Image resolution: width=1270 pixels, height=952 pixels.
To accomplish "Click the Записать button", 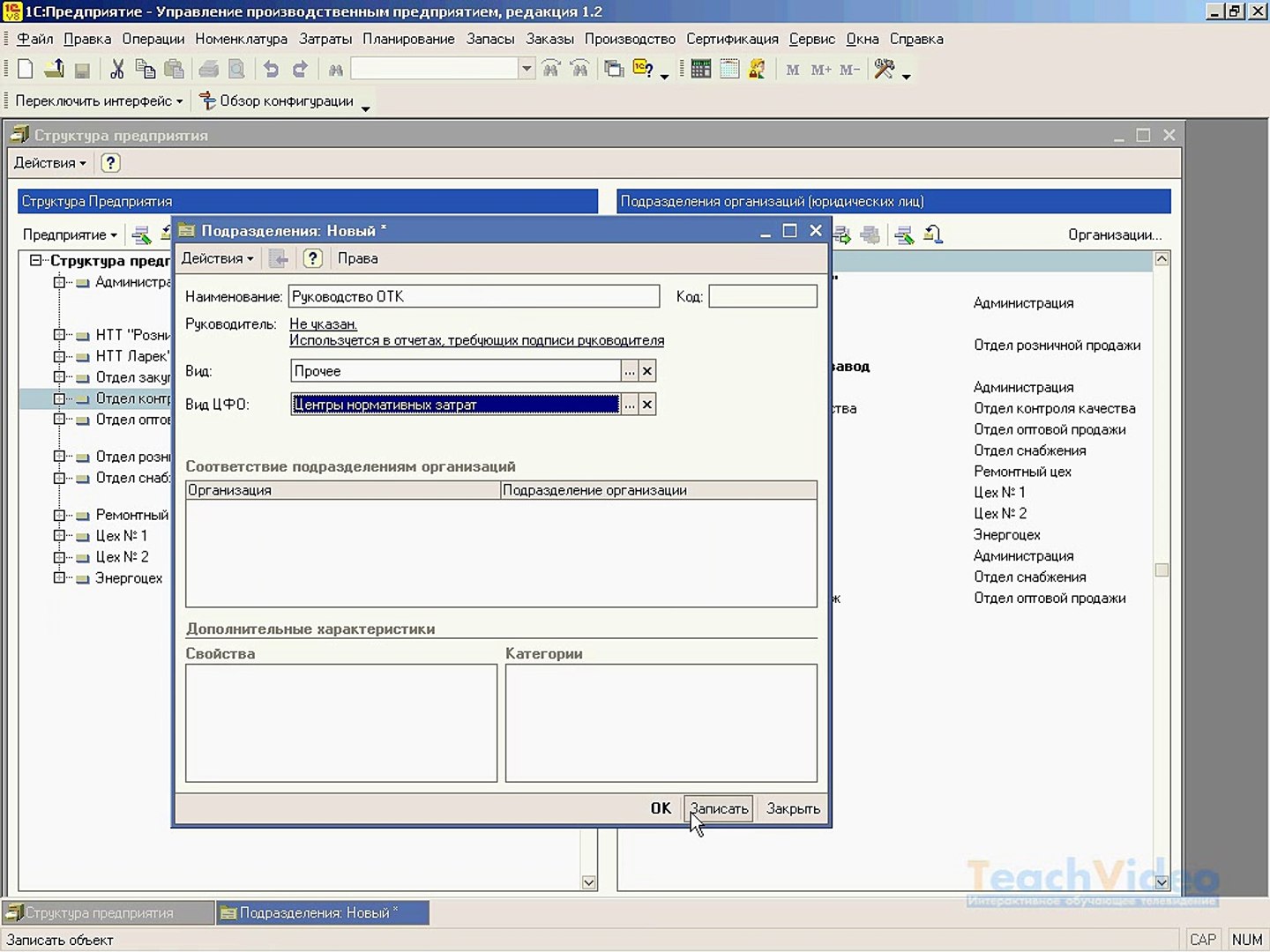I will click(x=719, y=808).
